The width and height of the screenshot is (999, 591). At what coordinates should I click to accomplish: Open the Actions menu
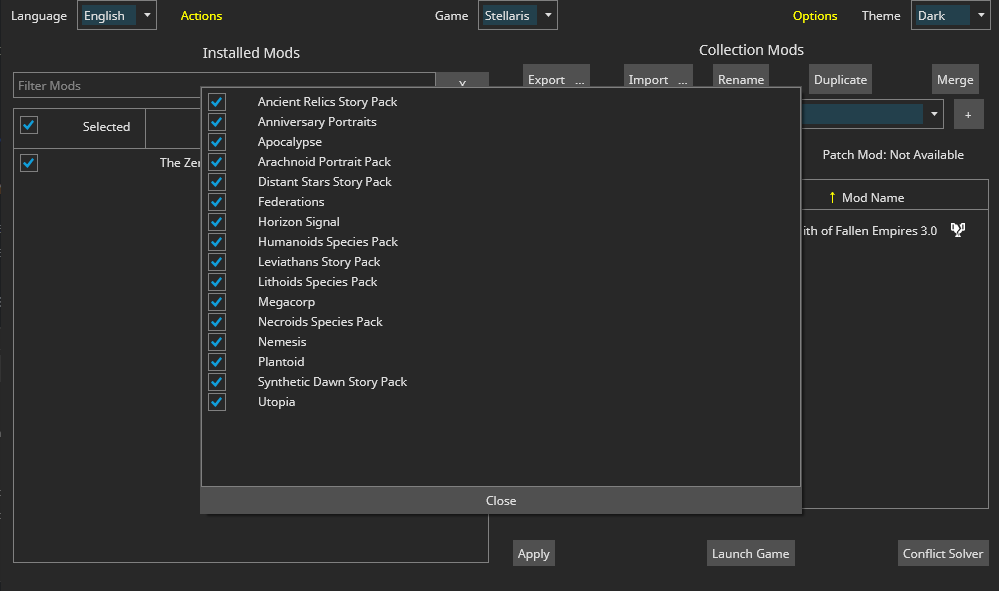(x=201, y=16)
